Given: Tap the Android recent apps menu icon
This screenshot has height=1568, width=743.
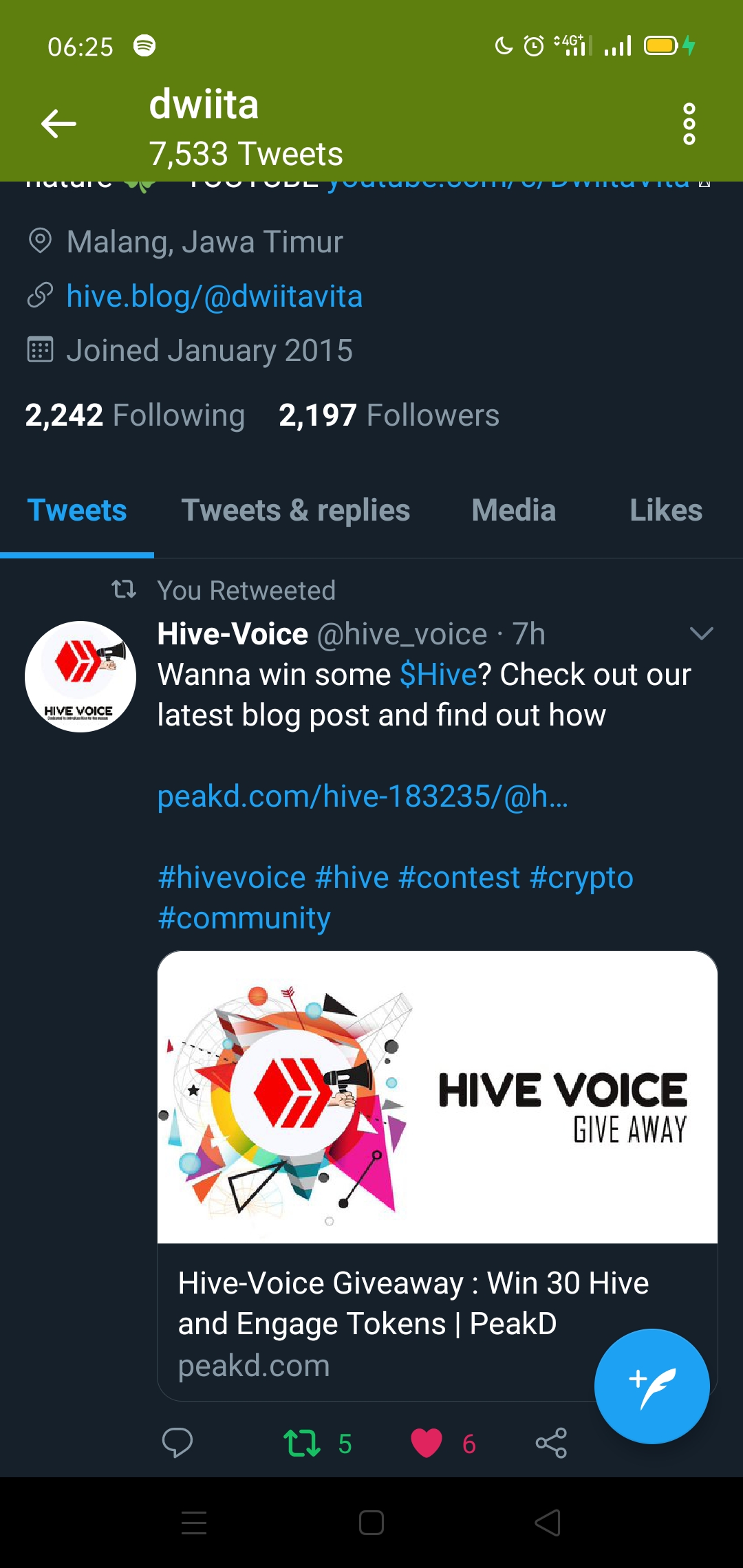Looking at the screenshot, I should coord(194,1523).
